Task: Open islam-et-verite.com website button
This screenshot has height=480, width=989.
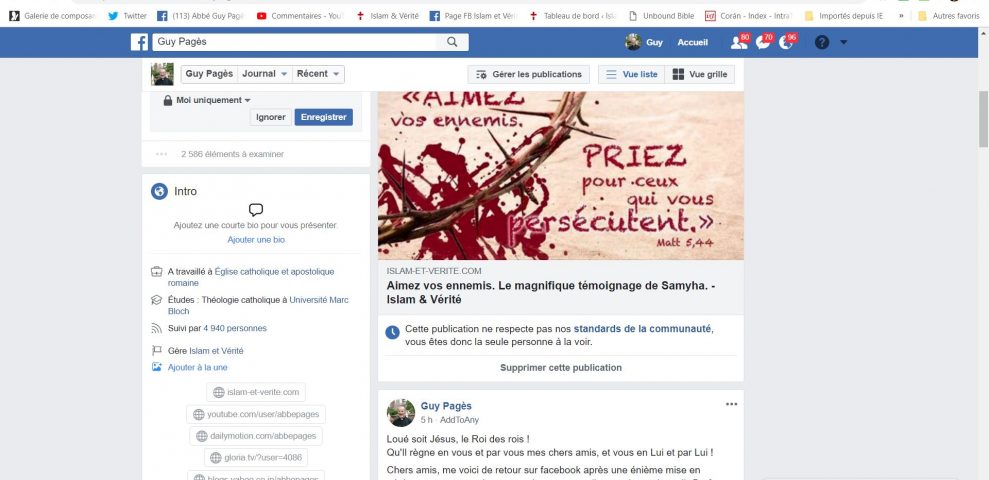Action: (256, 392)
